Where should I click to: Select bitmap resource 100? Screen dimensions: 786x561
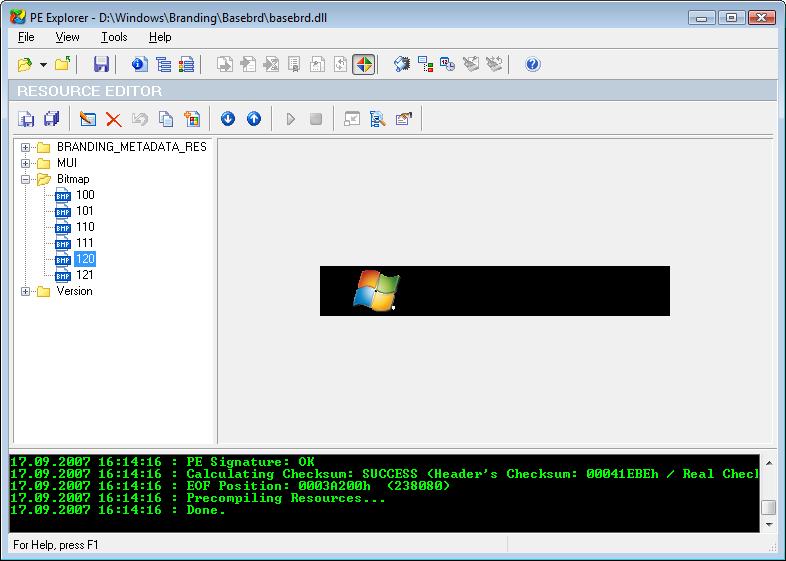pyautogui.click(x=85, y=195)
